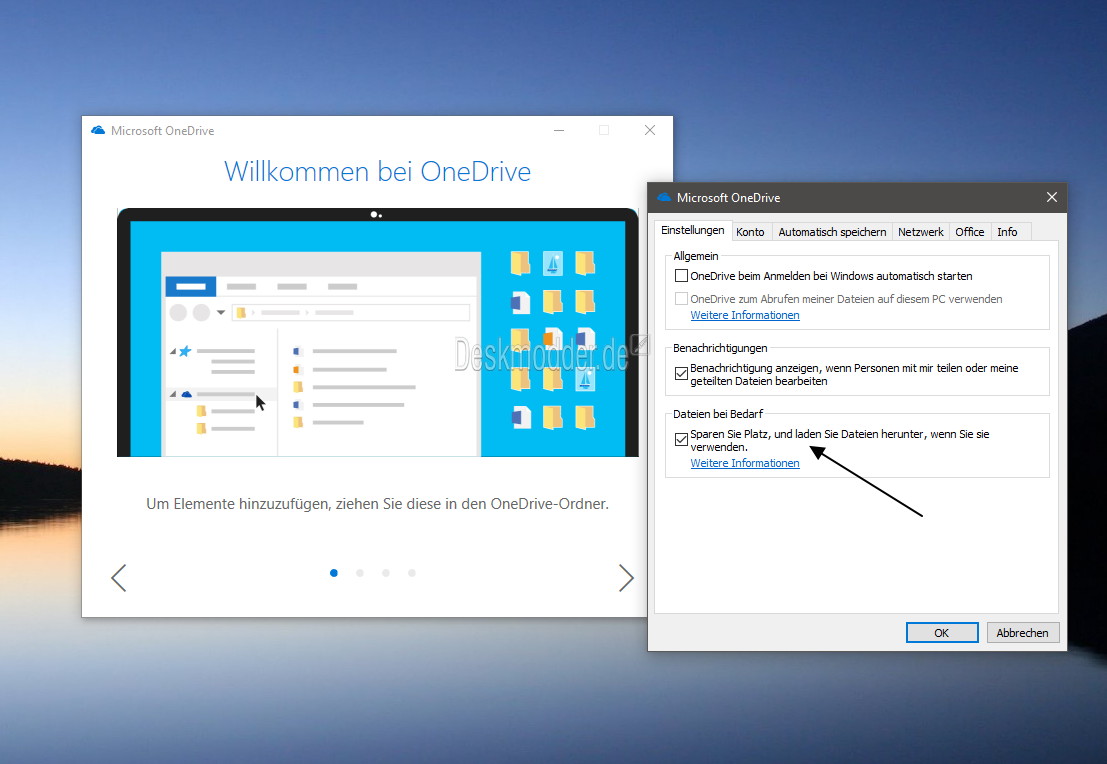The image size is (1107, 764).
Task: Minimize the Willkommen bei OneDrive window
Action: coord(559,130)
